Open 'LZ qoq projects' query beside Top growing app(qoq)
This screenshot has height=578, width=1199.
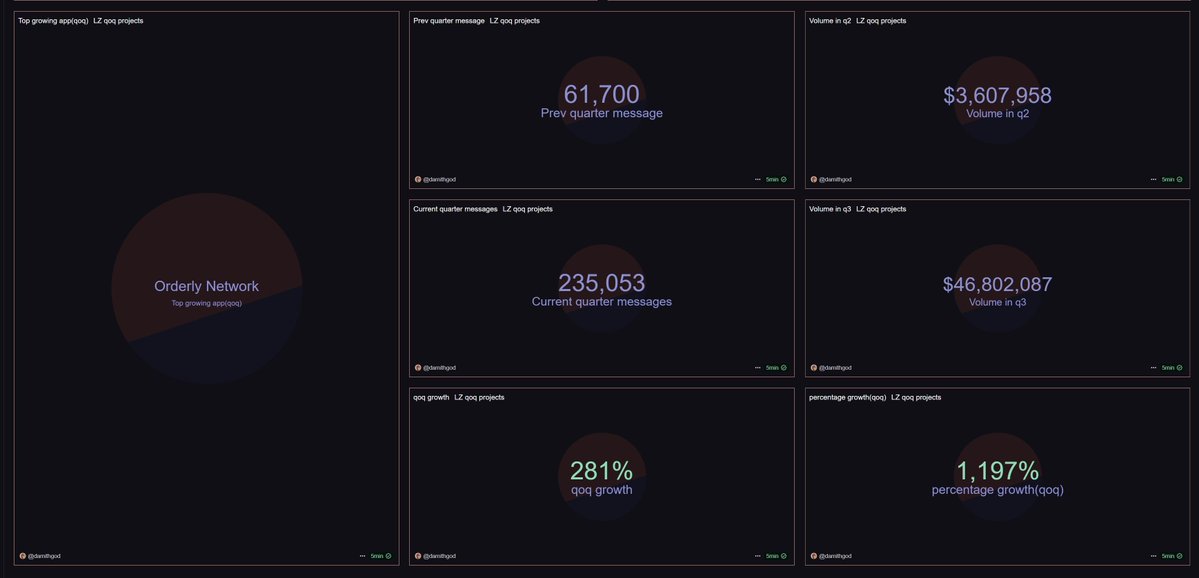tap(119, 21)
